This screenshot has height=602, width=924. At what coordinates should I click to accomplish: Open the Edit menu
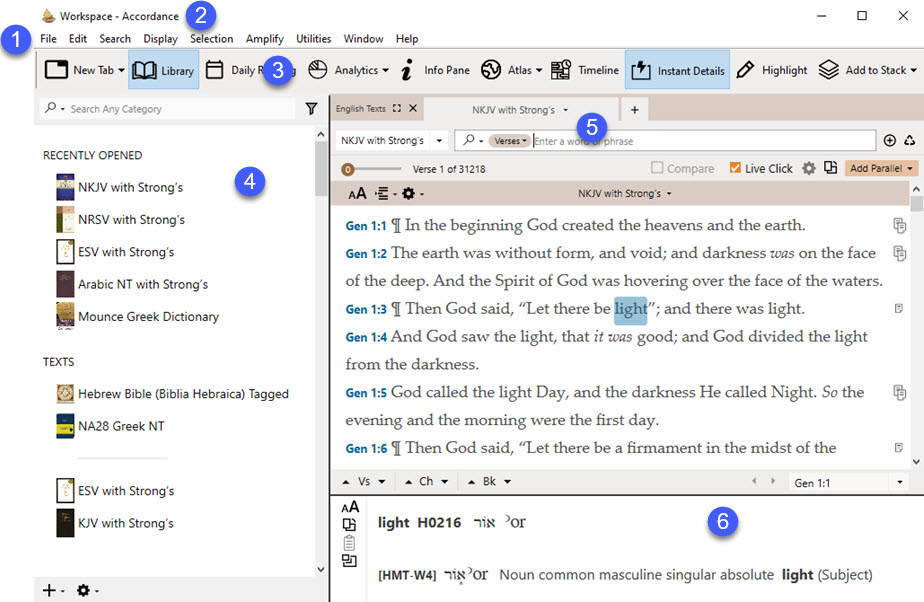(78, 39)
